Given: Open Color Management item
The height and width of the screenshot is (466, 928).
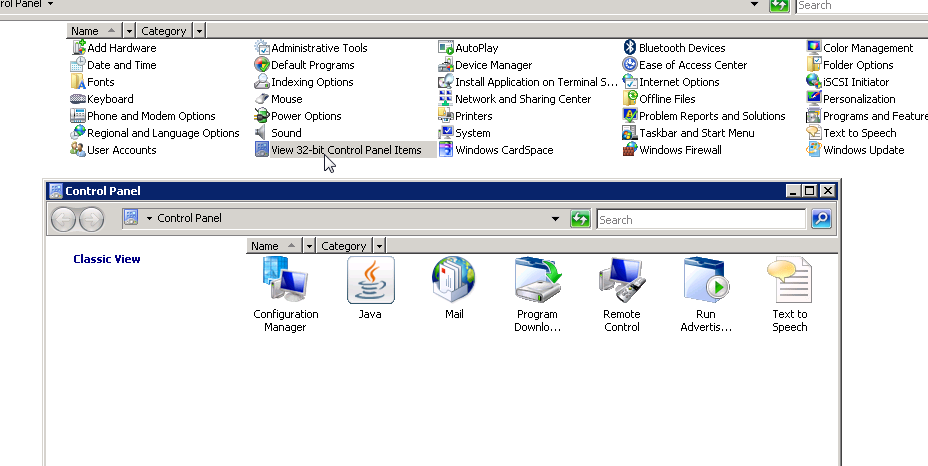Looking at the screenshot, I should pyautogui.click(x=860, y=48).
